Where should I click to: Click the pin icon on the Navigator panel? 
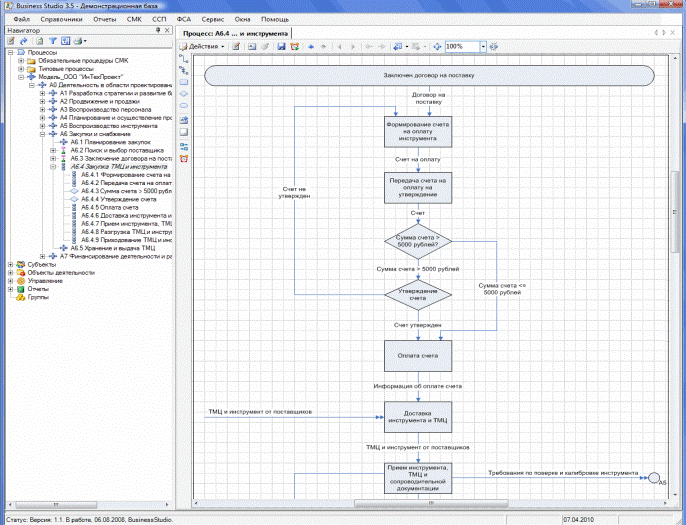tap(159, 31)
